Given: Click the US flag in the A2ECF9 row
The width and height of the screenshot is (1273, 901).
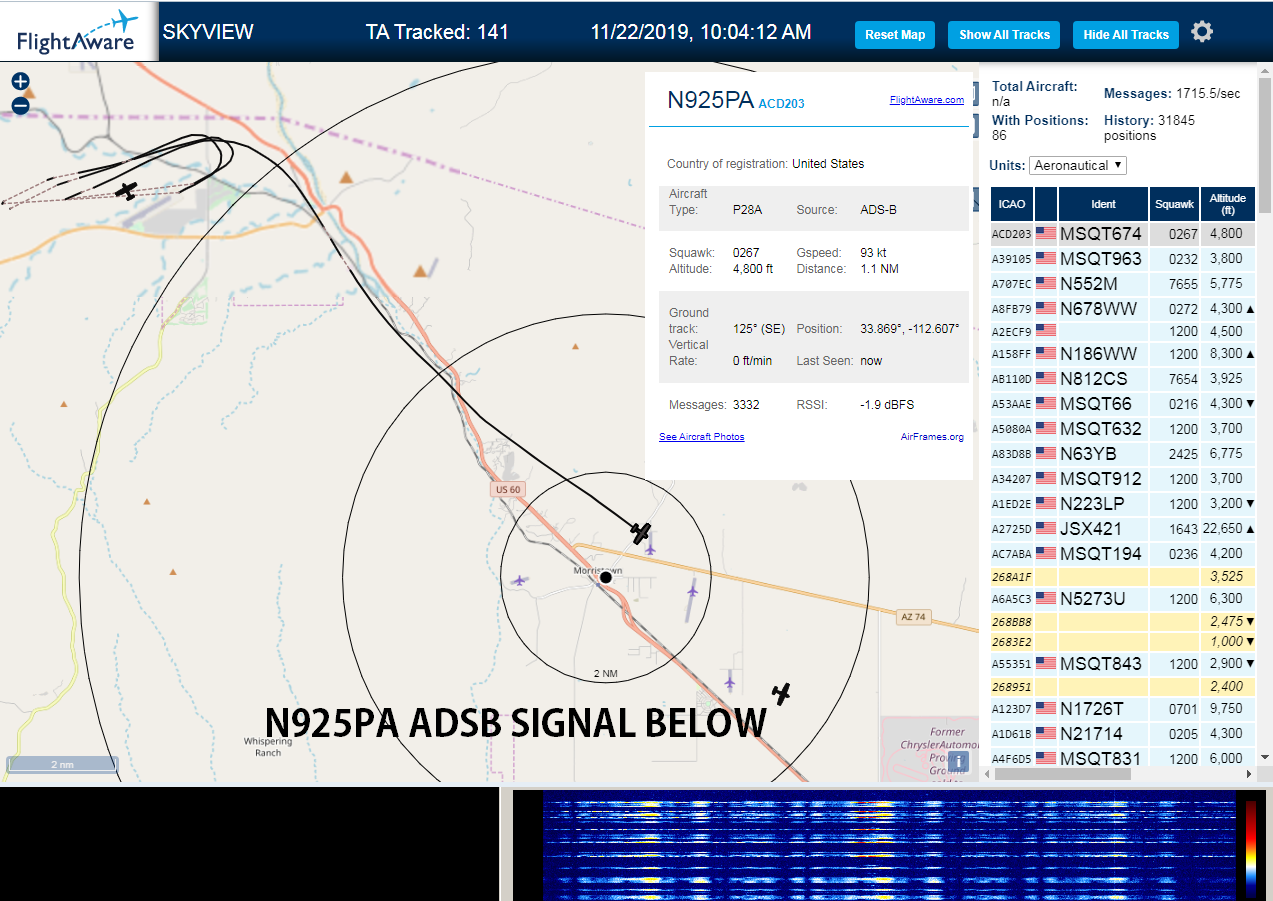Looking at the screenshot, I should click(1046, 329).
